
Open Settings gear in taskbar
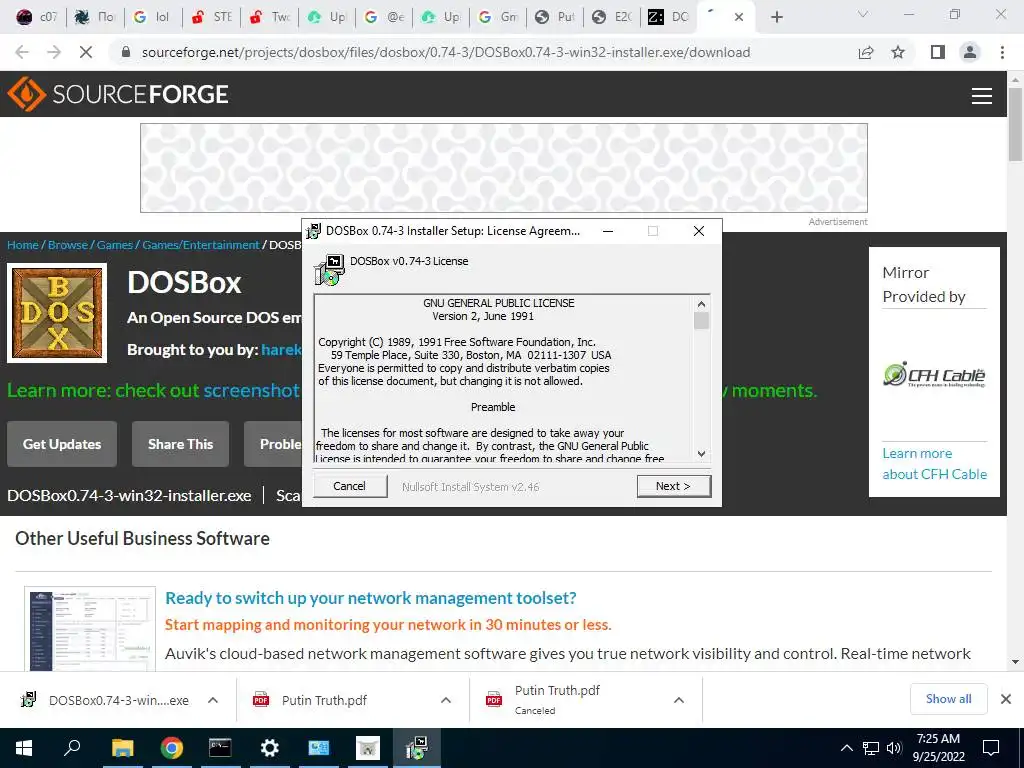(x=270, y=748)
